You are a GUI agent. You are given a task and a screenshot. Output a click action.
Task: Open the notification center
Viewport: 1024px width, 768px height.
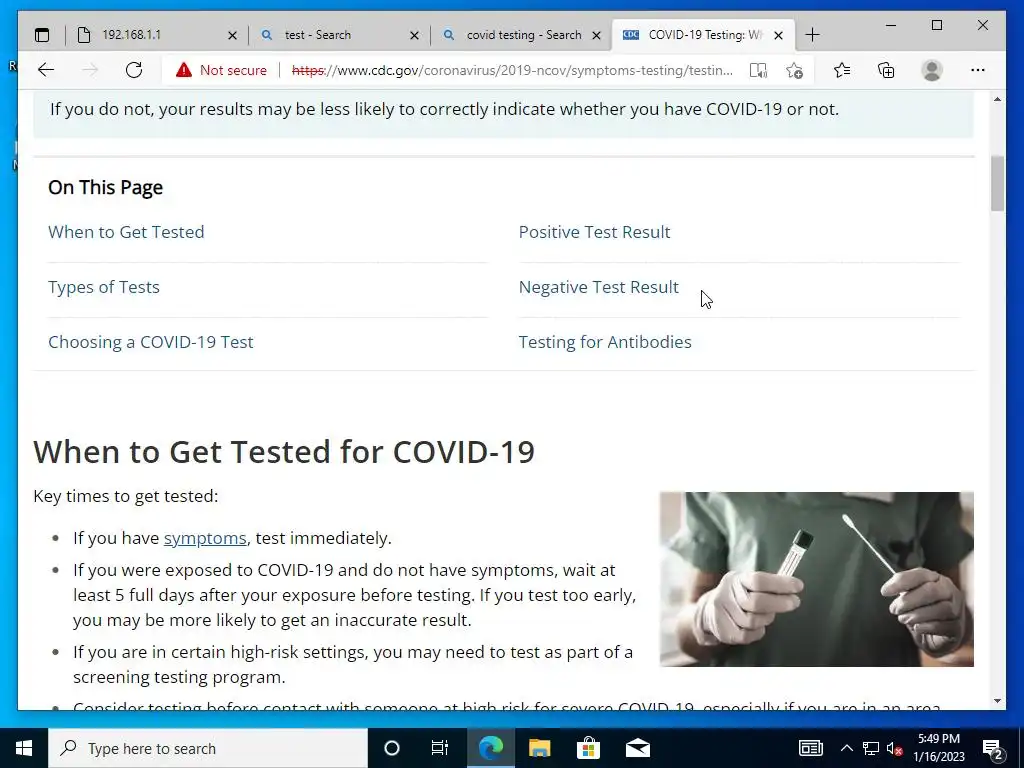993,748
